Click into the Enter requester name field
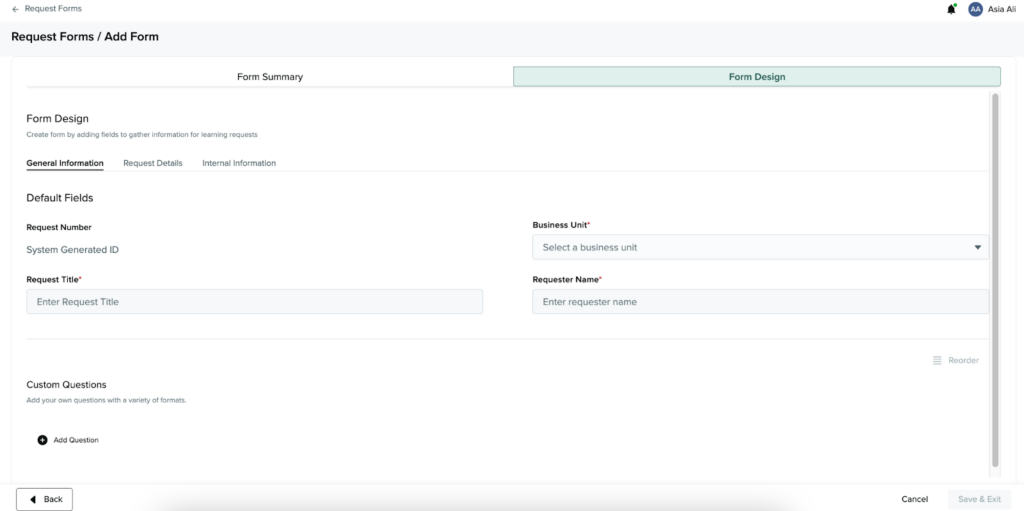Viewport: 1024px width, 511px height. click(x=760, y=302)
